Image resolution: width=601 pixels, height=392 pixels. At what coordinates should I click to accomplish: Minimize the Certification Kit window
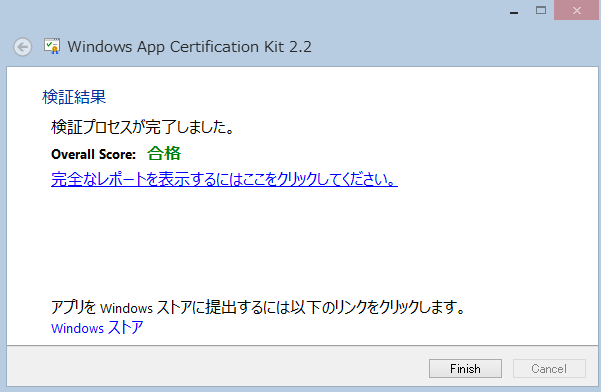point(514,11)
